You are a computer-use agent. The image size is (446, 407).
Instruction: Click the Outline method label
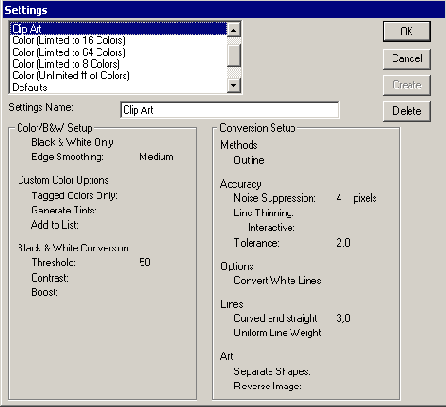(x=249, y=160)
